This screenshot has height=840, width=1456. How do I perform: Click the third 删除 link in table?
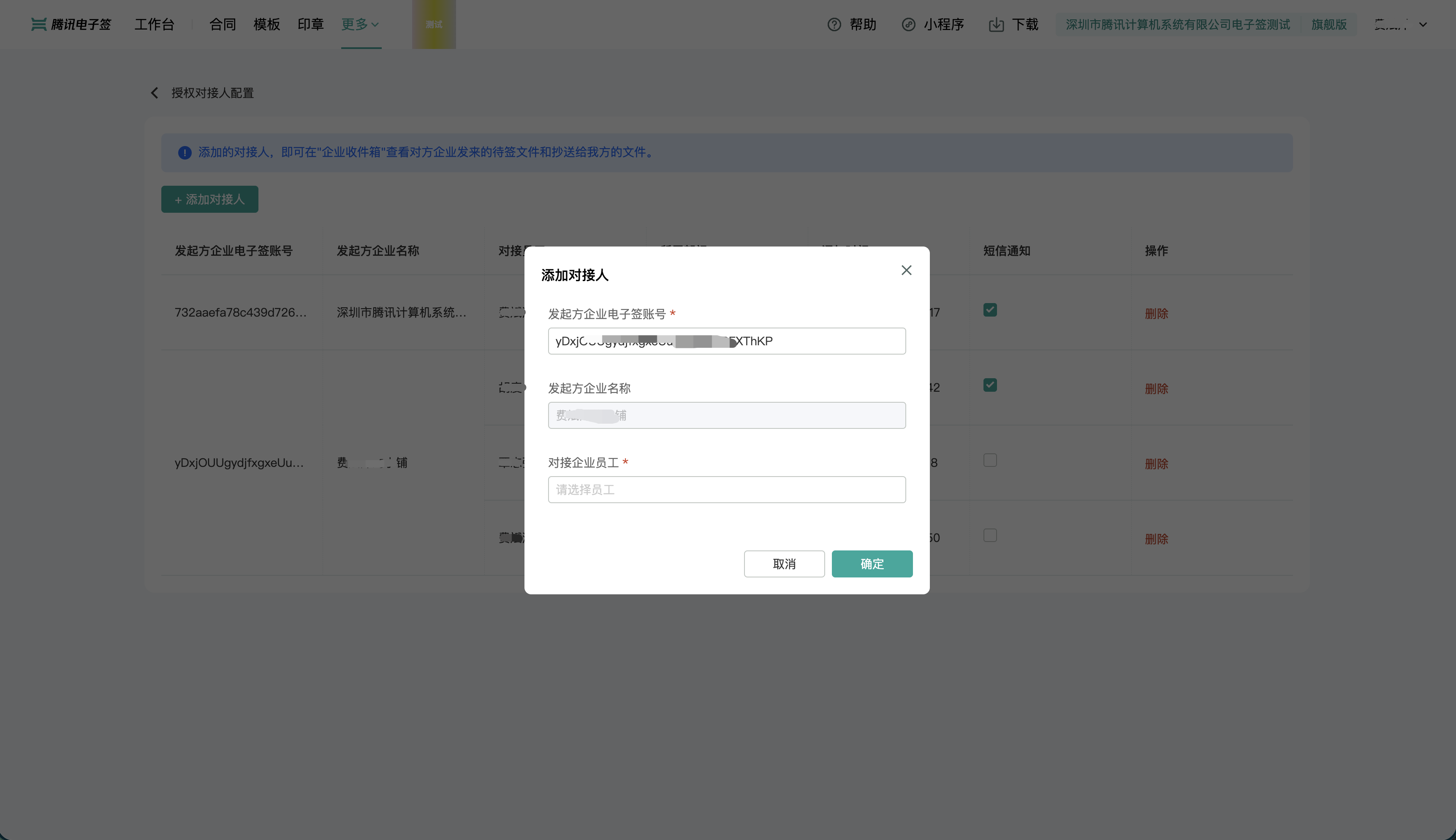pos(1156,463)
